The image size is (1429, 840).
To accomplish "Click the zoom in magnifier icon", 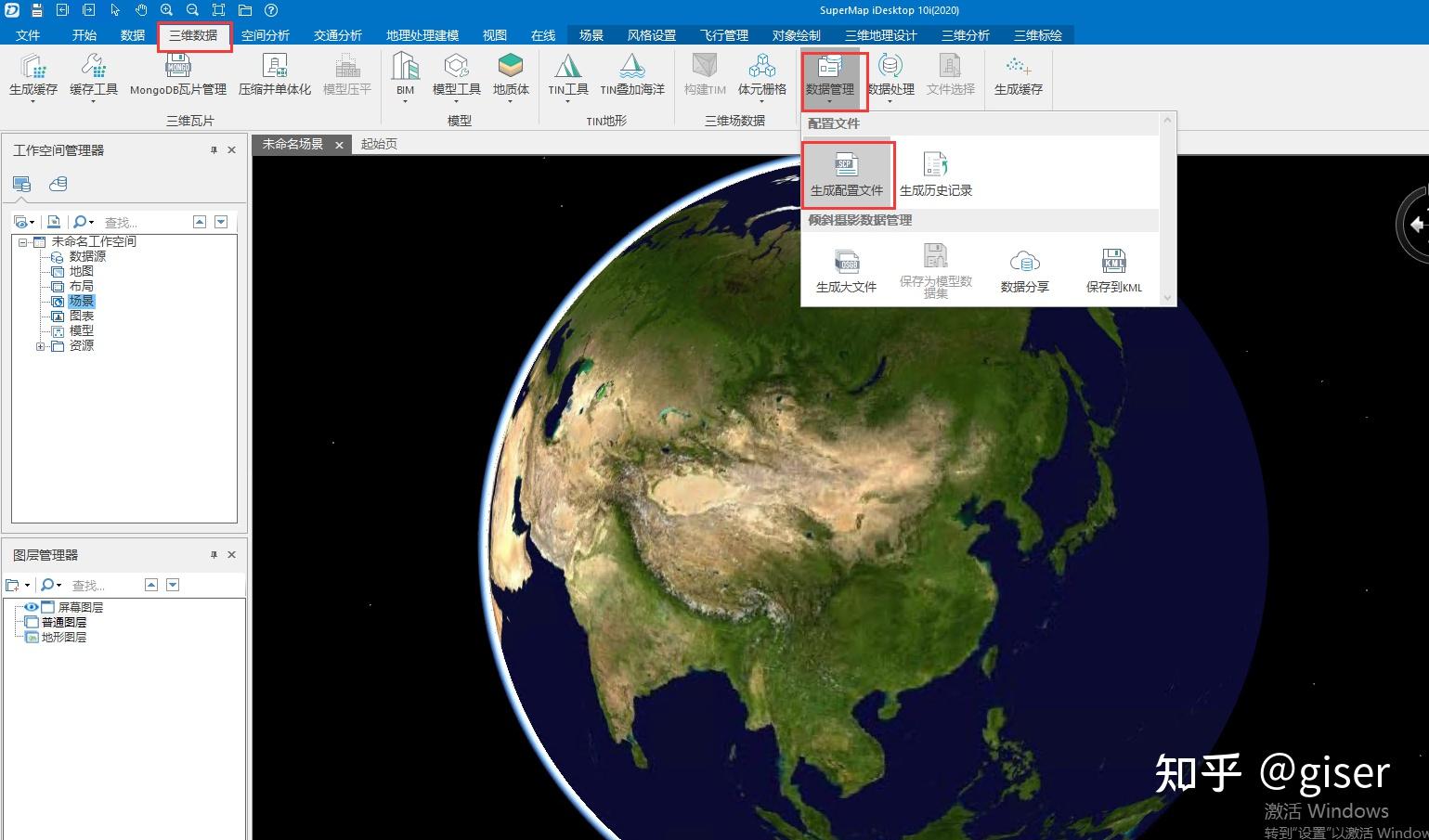I will pyautogui.click(x=167, y=10).
